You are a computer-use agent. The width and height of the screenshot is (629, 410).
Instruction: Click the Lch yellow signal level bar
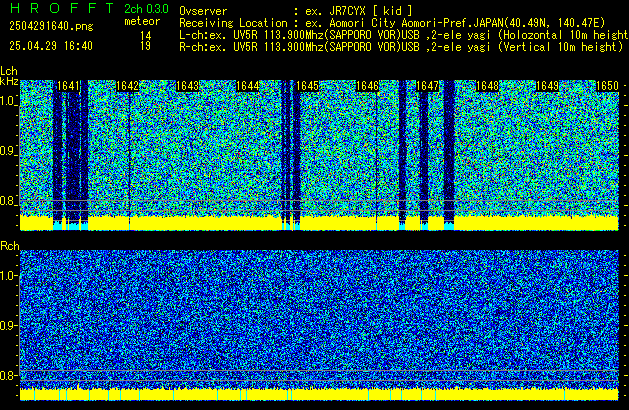tap(319, 223)
